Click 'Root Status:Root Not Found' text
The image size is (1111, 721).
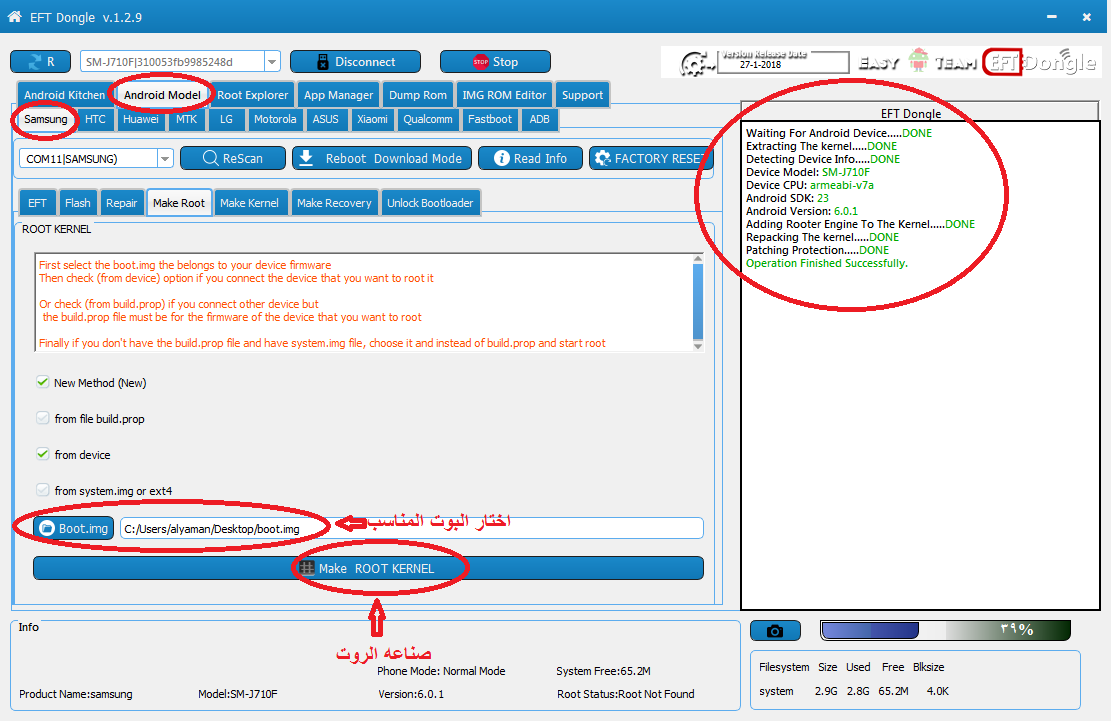coord(625,694)
